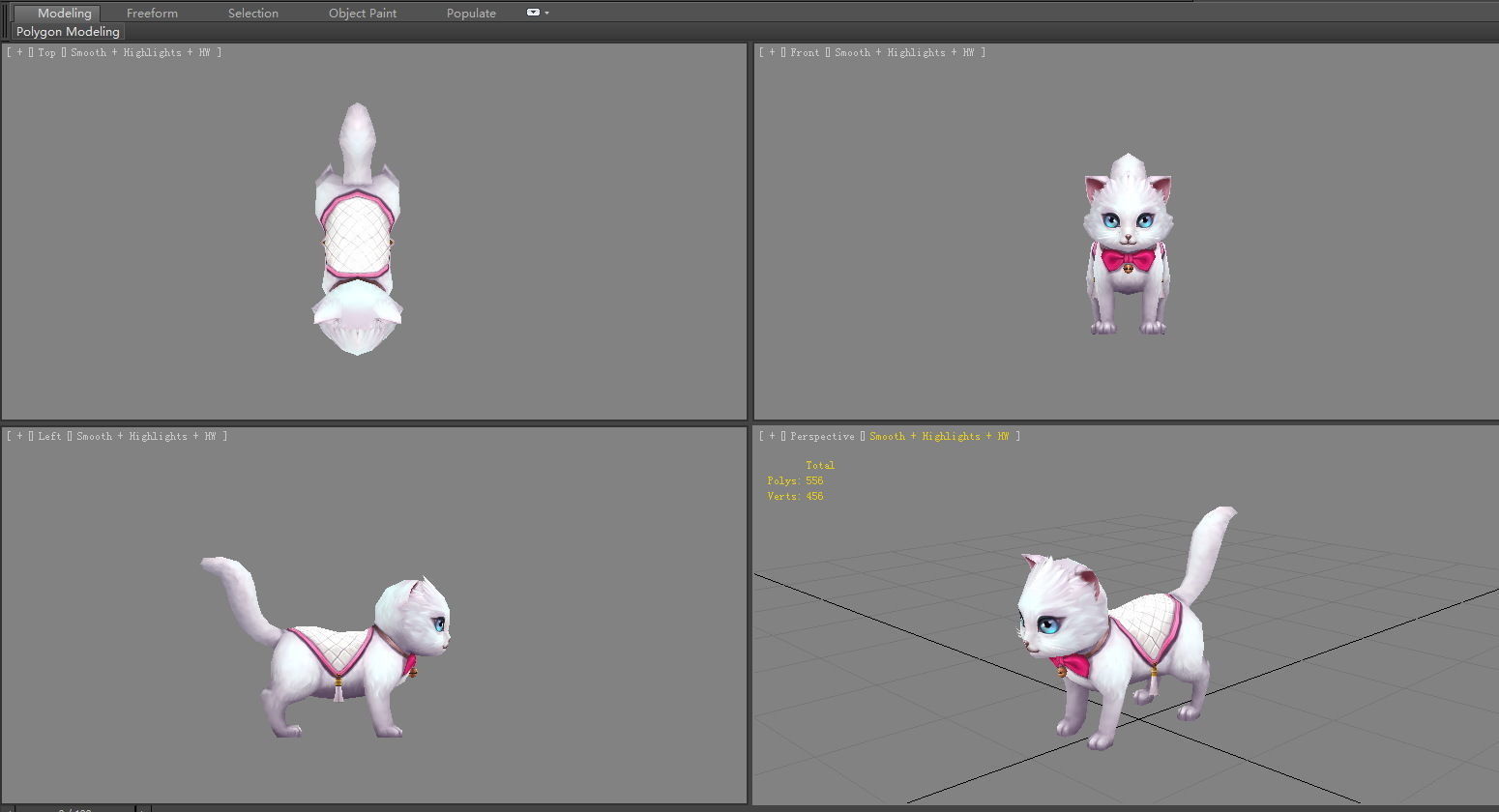Open Perspective viewport general [+] menu
The image size is (1499, 812).
click(x=772, y=436)
